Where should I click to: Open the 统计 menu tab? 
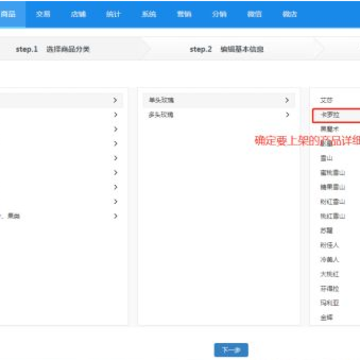(113, 14)
